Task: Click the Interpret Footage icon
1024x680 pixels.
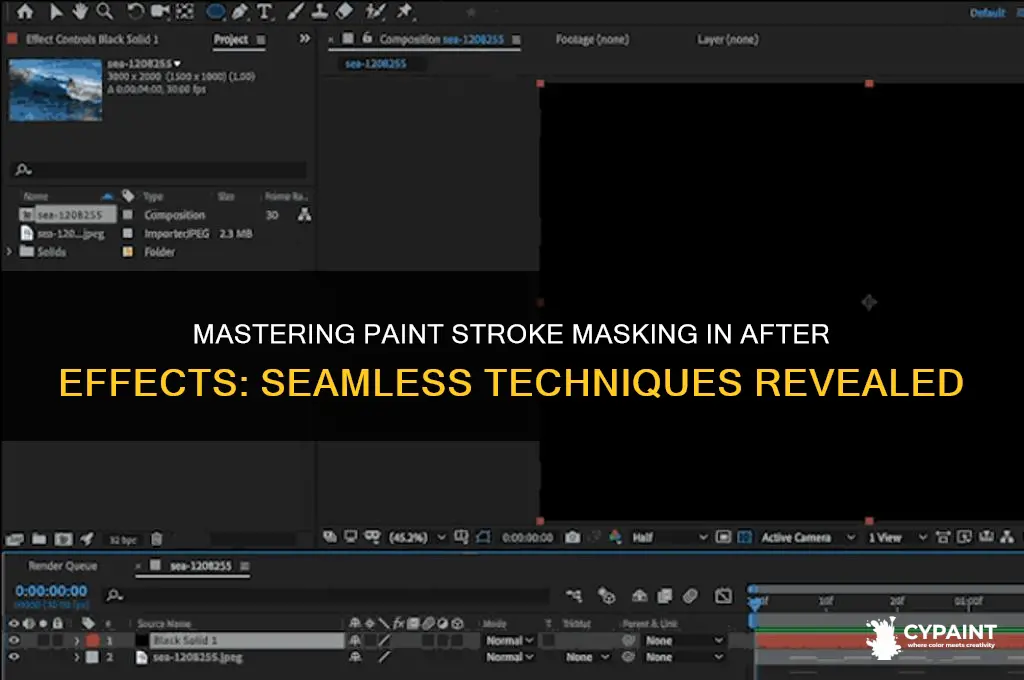Action: pos(14,539)
